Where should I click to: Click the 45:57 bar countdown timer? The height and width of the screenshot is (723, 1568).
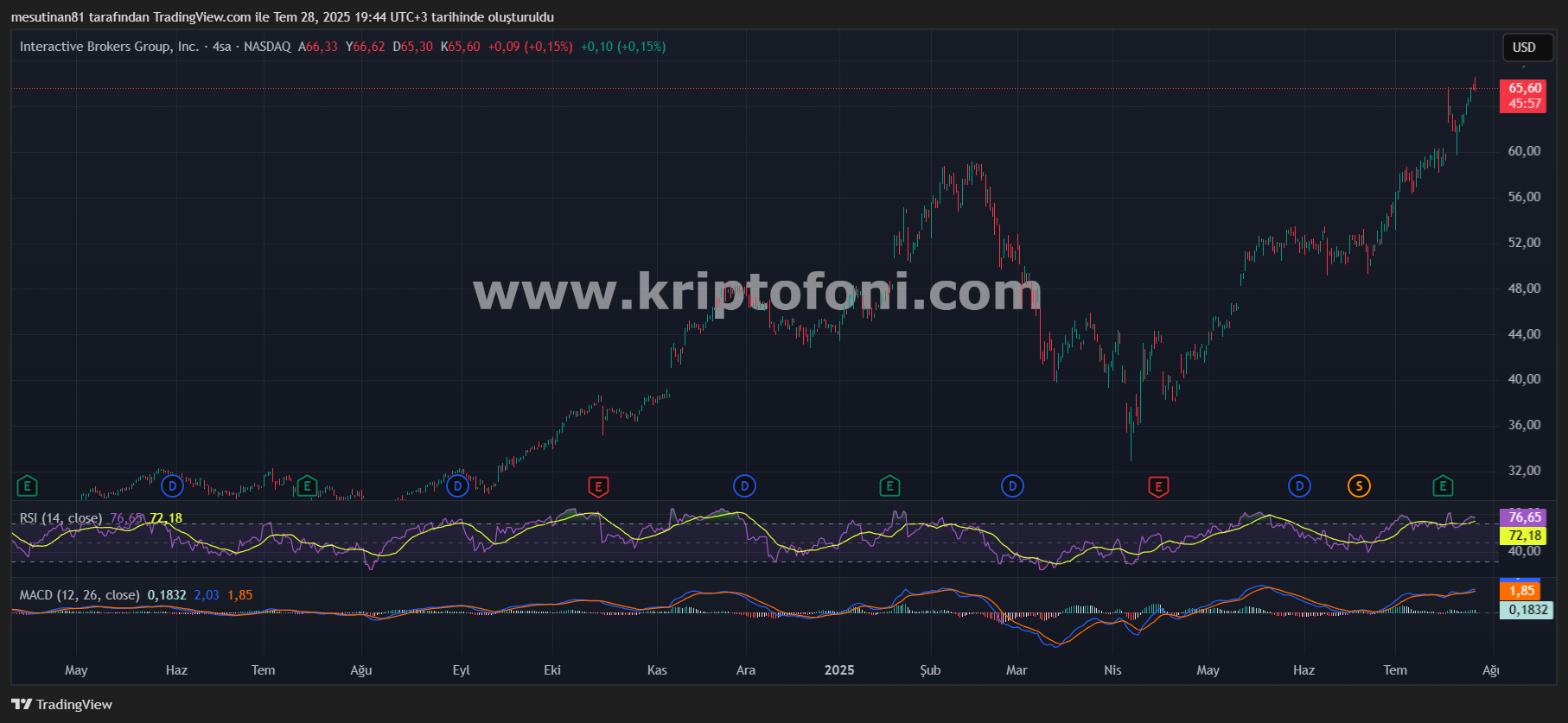click(x=1525, y=104)
